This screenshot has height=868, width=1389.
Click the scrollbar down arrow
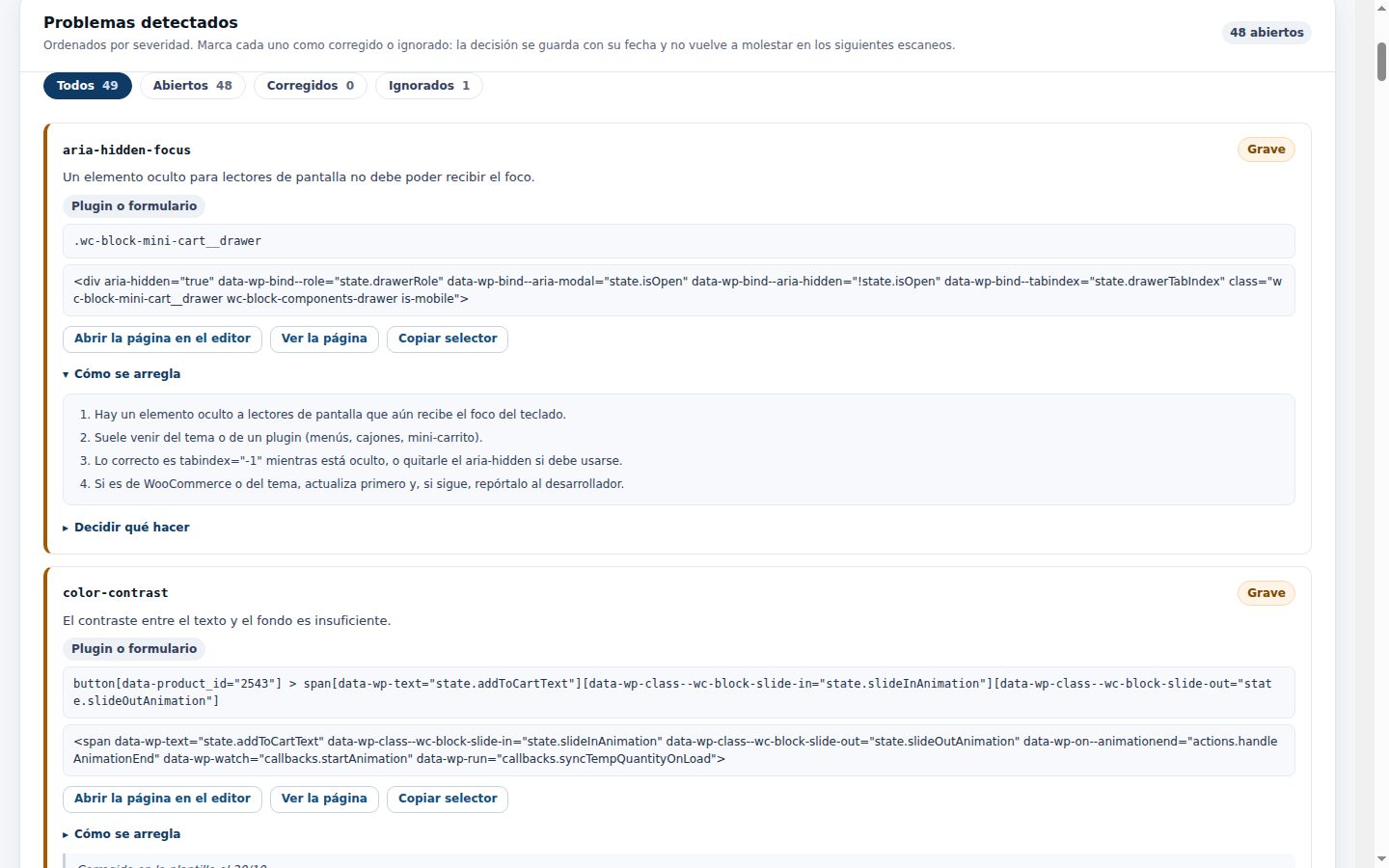(x=1381, y=858)
